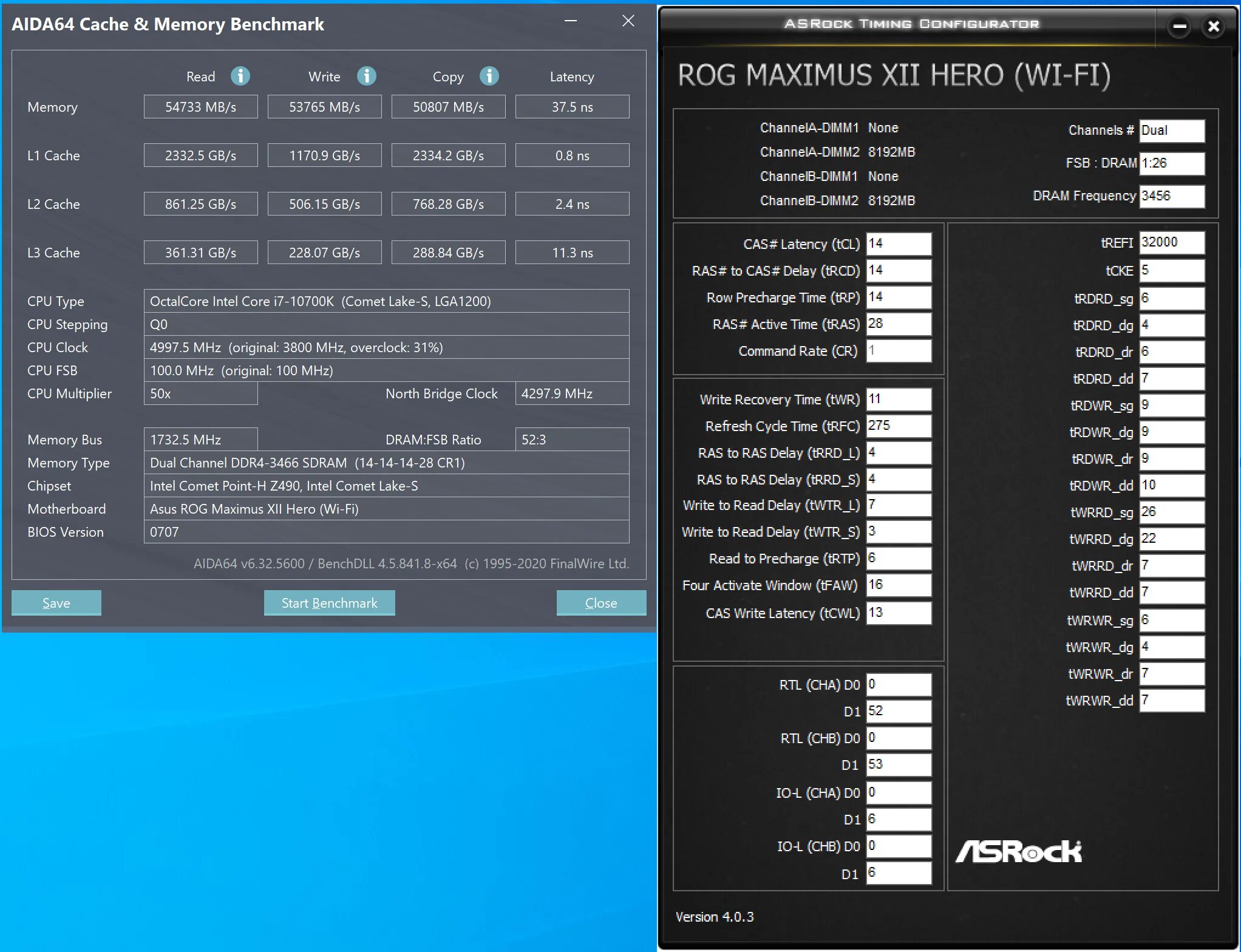The height and width of the screenshot is (952, 1241).
Task: Minimize the ASRock Timing Configurator window
Action: click(x=1179, y=26)
